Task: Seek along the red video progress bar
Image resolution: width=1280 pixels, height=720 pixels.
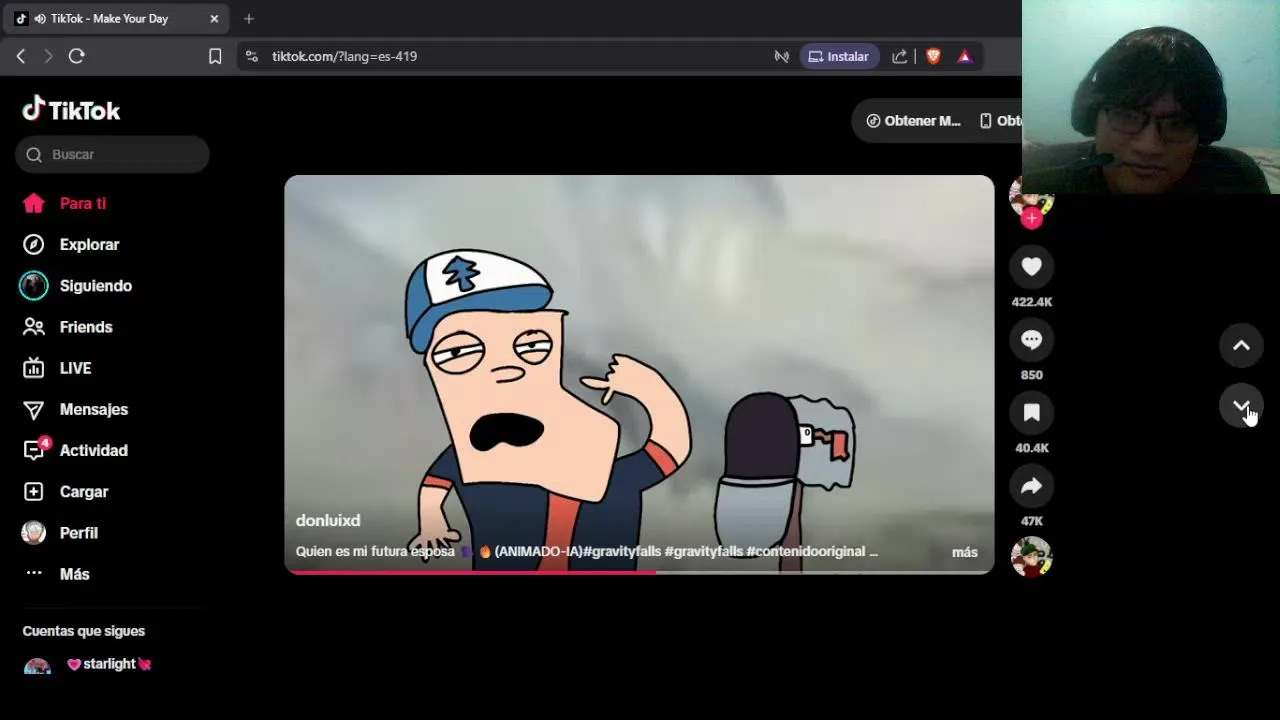Action: pos(639,572)
